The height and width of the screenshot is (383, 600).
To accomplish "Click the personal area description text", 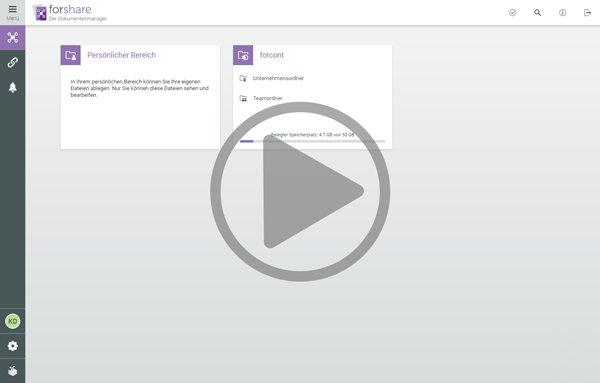I will [140, 88].
